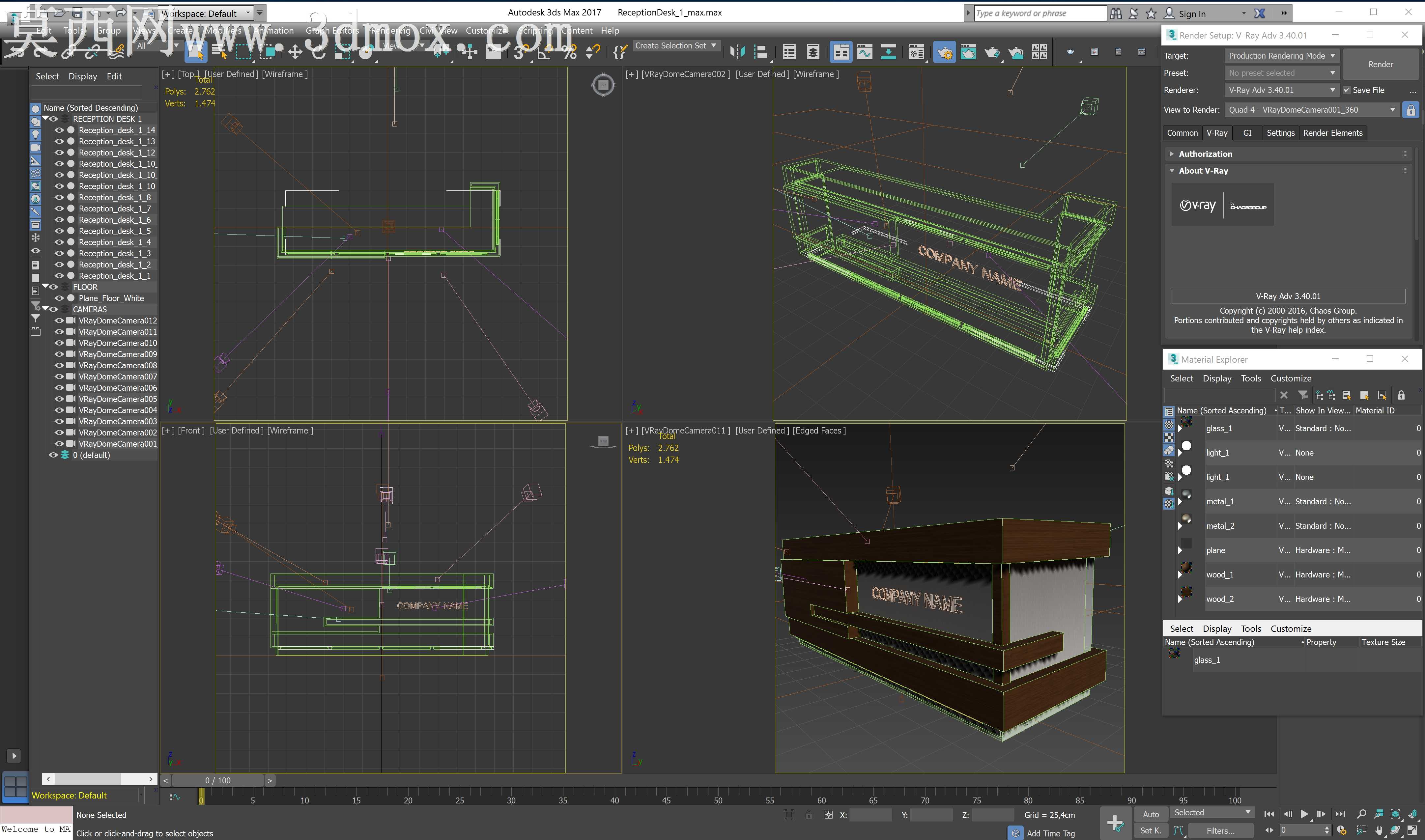Select the Move transform tool
This screenshot has width=1425, height=840.
coord(295,53)
